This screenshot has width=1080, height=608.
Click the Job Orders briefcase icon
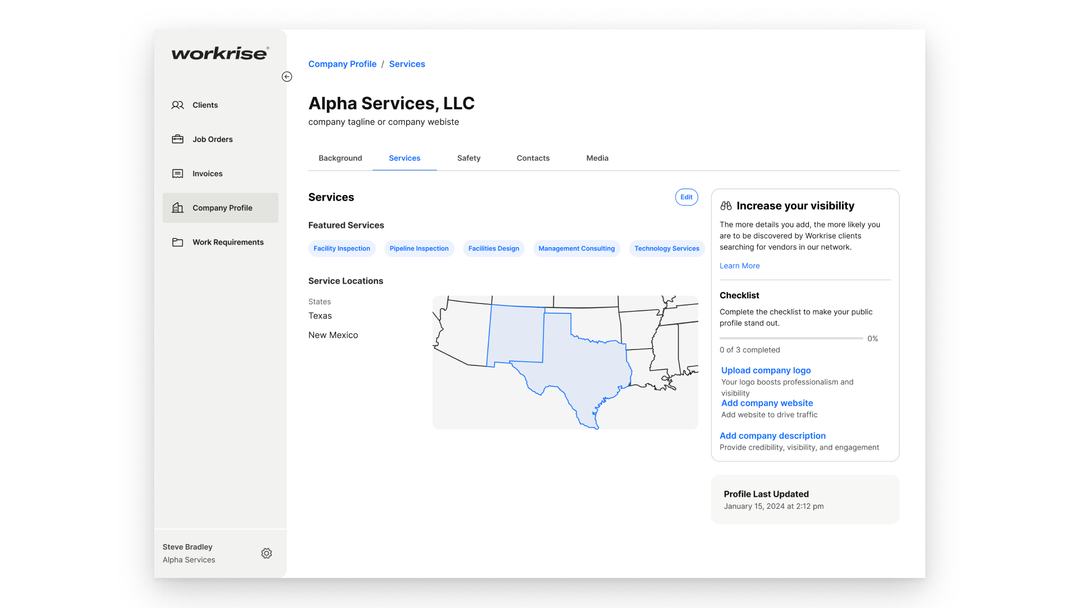click(178, 139)
